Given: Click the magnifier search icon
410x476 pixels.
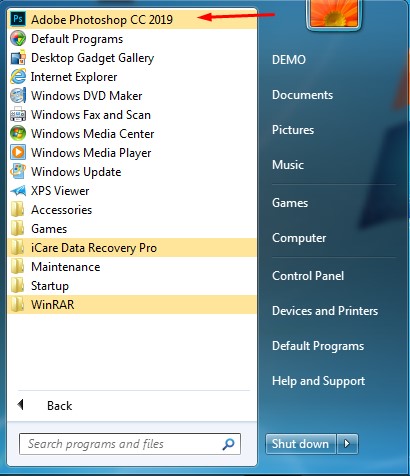Looking at the screenshot, I should 228,444.
